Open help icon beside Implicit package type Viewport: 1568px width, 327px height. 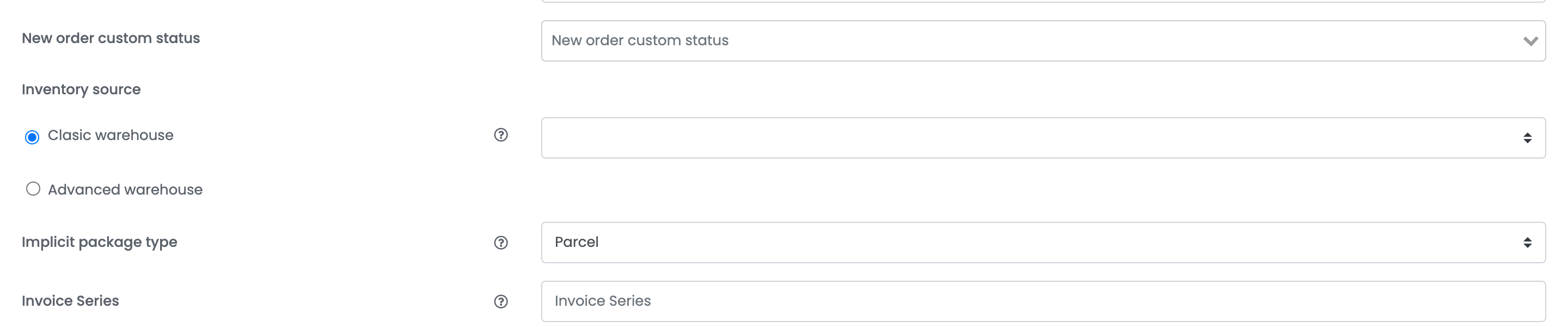(x=500, y=243)
